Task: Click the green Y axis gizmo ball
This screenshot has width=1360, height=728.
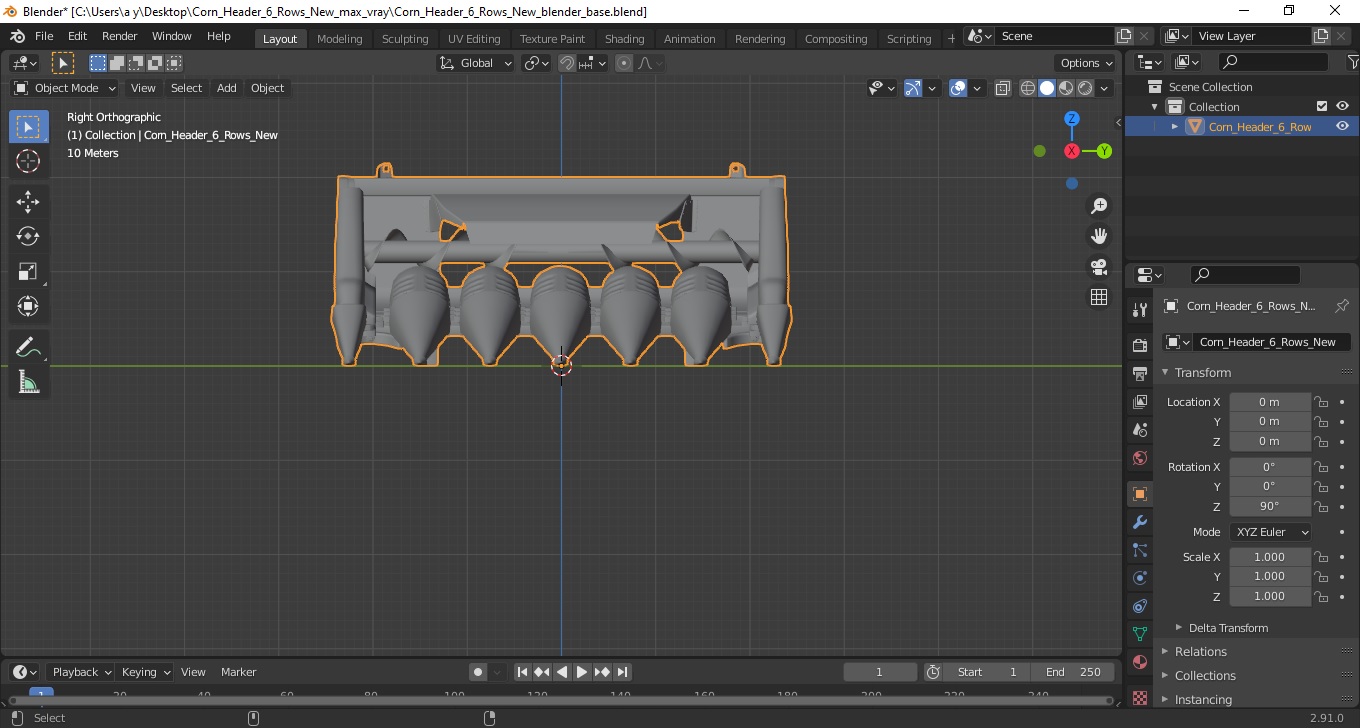Action: click(1104, 151)
